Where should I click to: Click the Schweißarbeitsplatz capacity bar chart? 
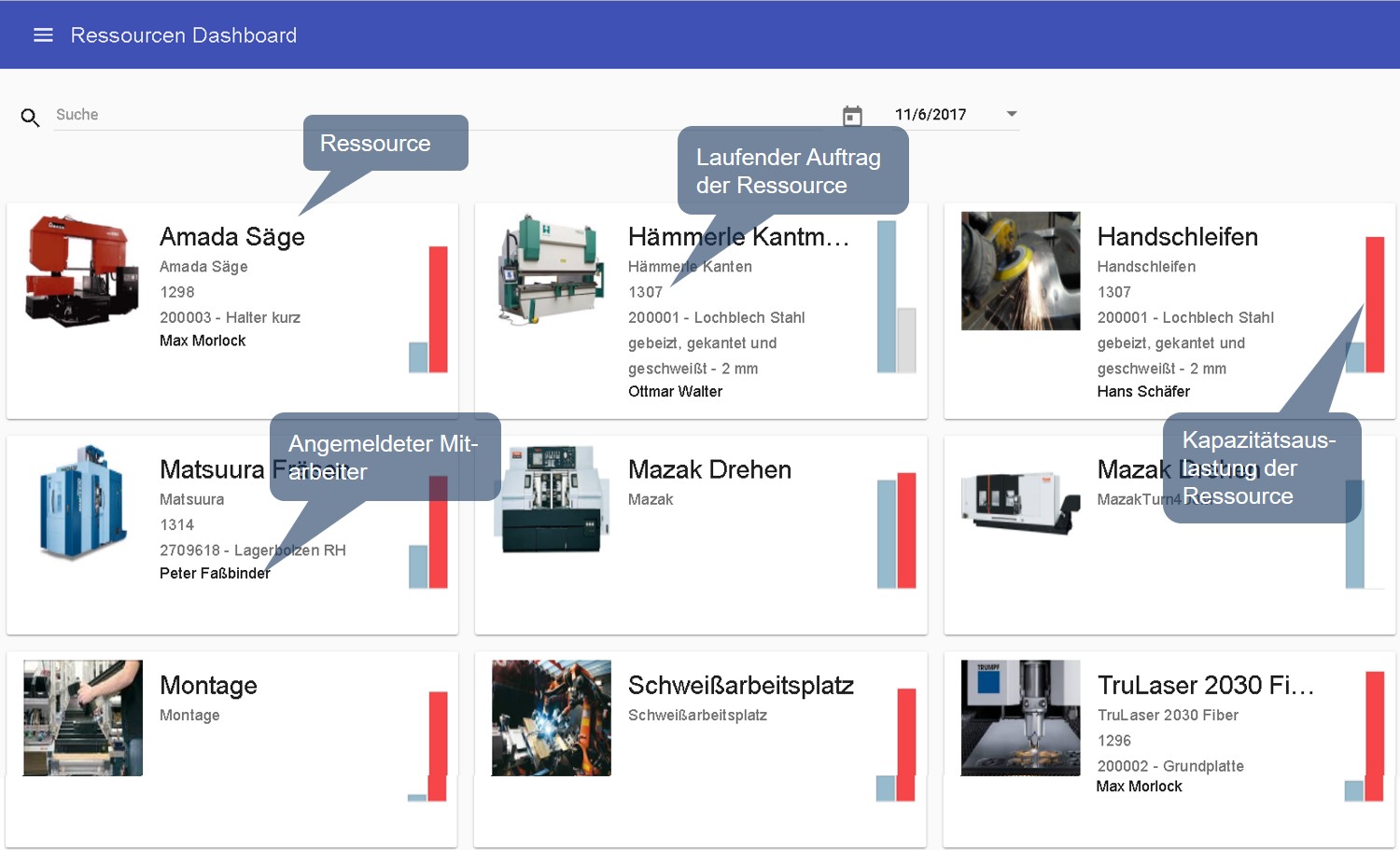pos(897,745)
